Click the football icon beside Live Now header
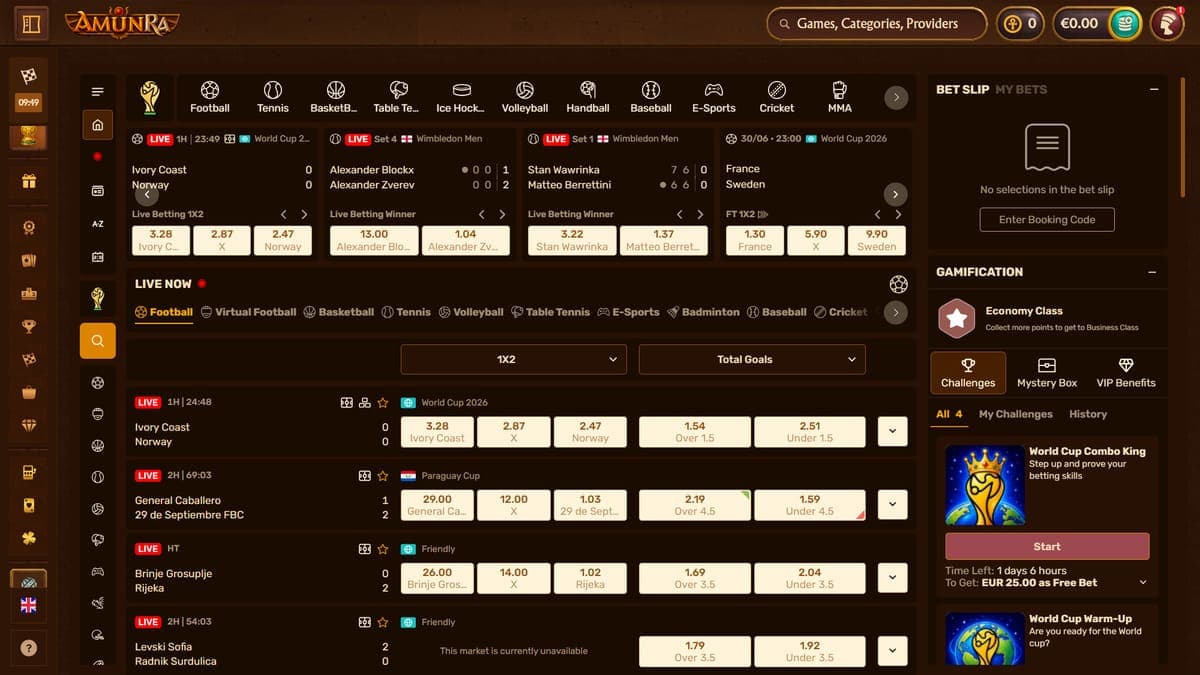This screenshot has height=675, width=1200. pyautogui.click(x=898, y=284)
